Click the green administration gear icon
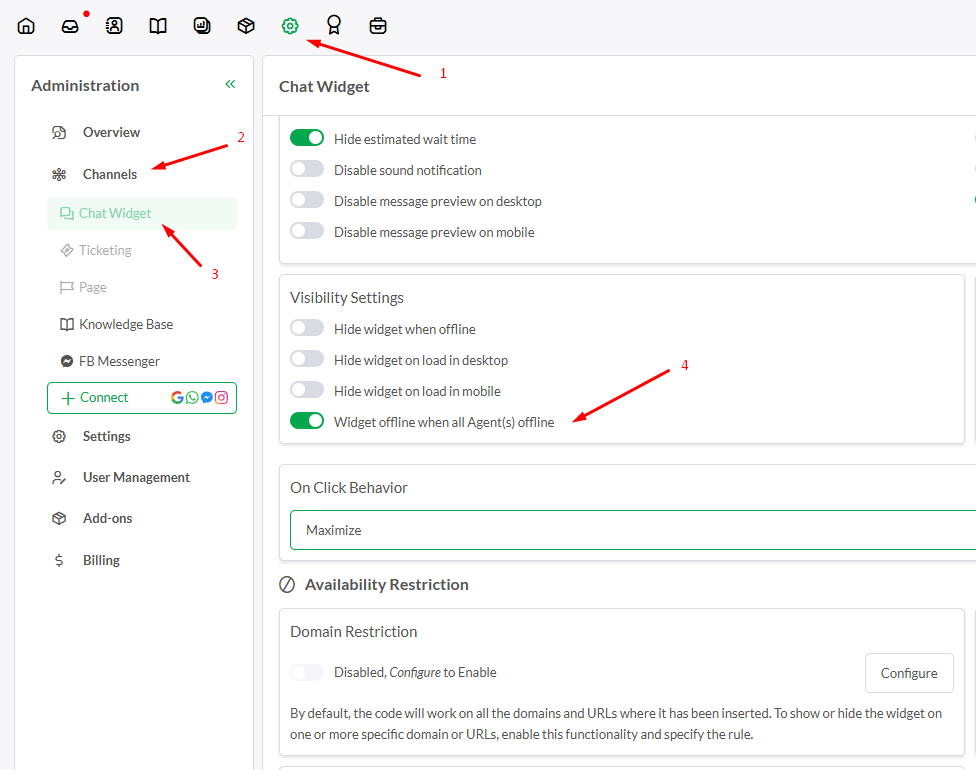 tap(290, 26)
